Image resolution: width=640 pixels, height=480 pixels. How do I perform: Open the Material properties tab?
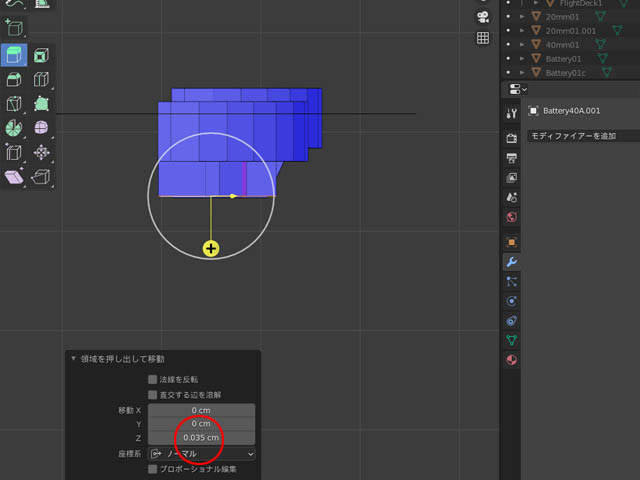pyautogui.click(x=511, y=360)
